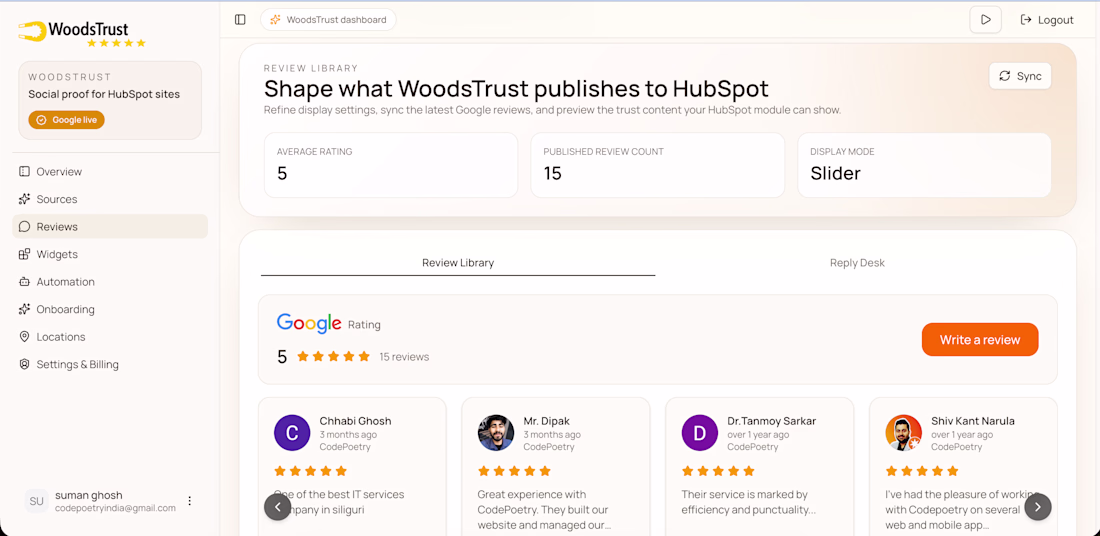Switch to the Review Library tab
The width and height of the screenshot is (1100, 536).
[458, 263]
